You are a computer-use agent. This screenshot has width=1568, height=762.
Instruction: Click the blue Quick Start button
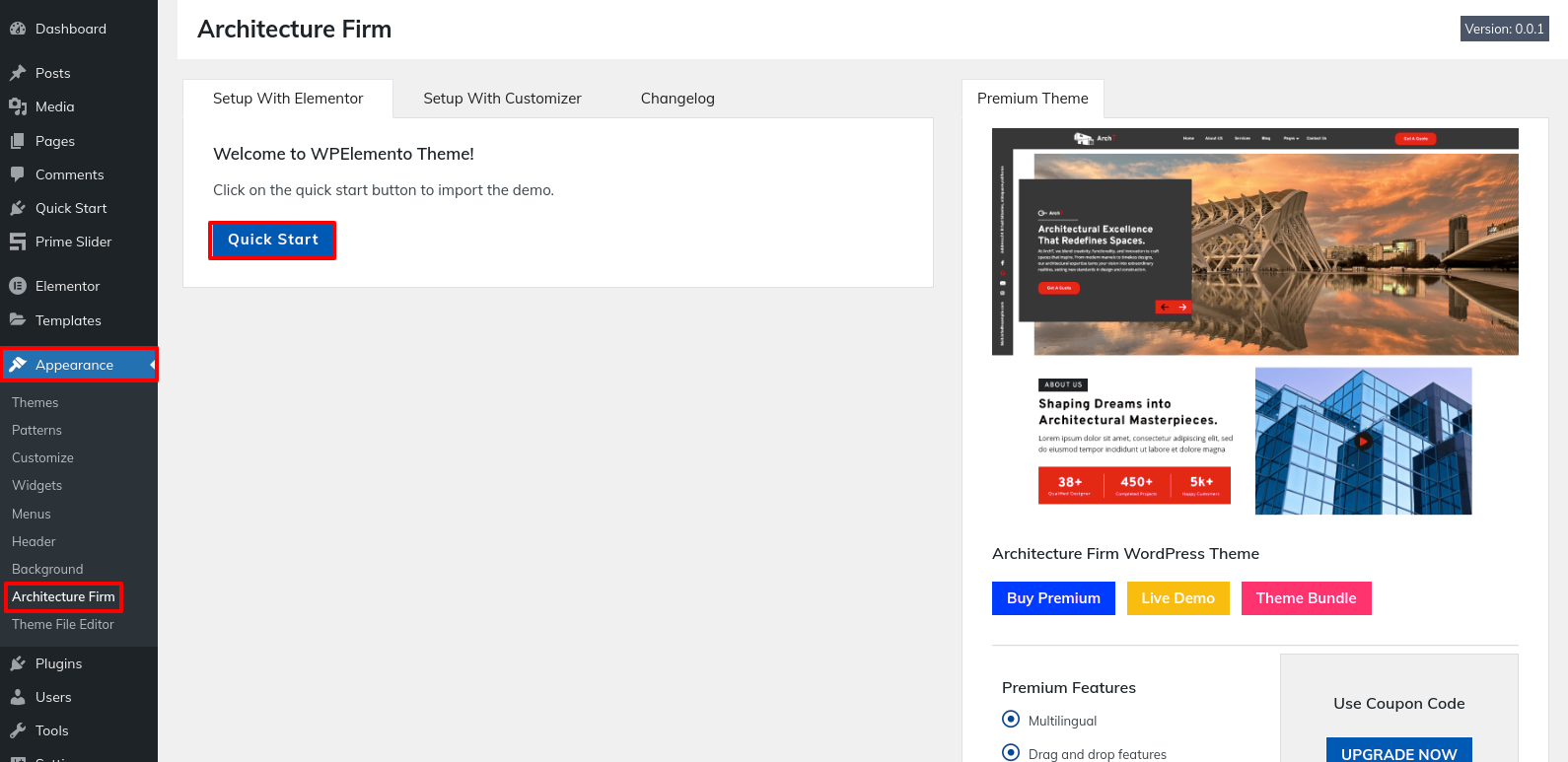pyautogui.click(x=272, y=240)
